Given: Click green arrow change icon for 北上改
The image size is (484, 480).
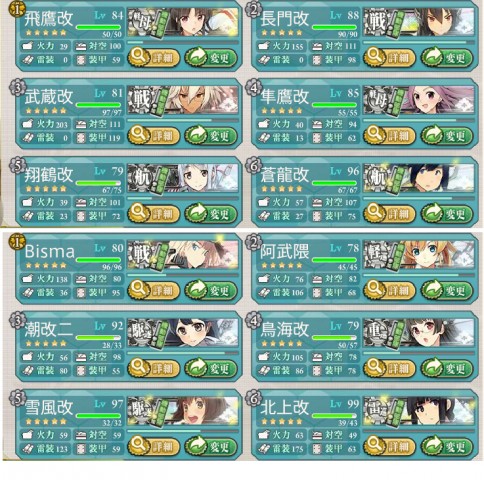Looking at the screenshot, I should coord(432,446).
